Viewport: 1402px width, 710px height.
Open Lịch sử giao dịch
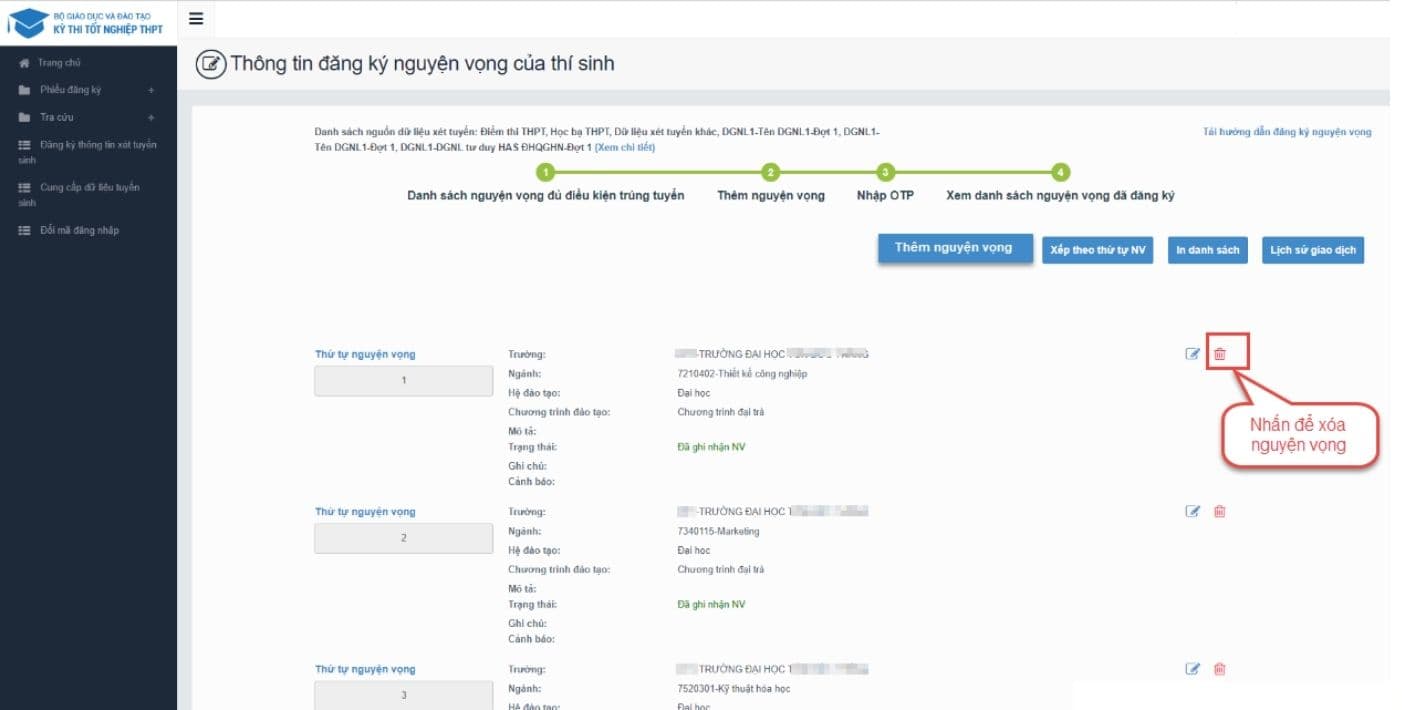coord(1312,250)
